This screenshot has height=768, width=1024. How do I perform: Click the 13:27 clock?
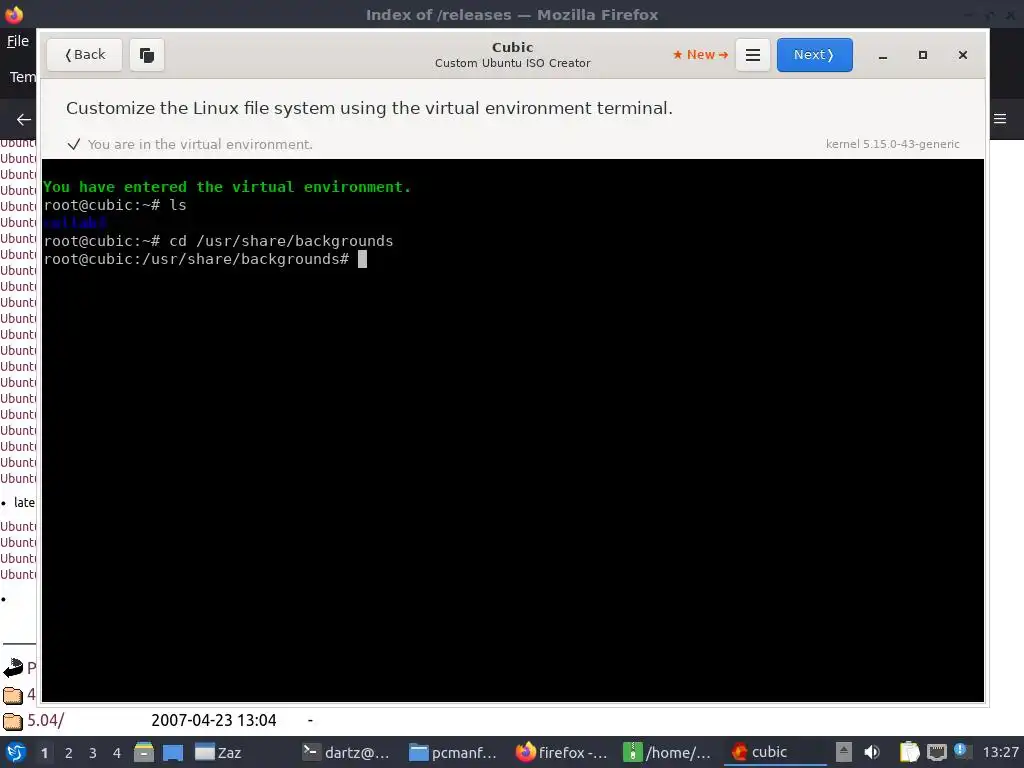(1000, 752)
